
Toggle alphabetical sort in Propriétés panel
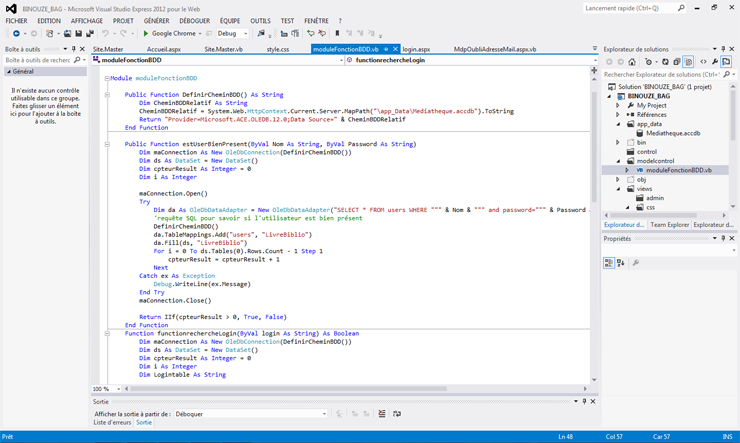click(620, 263)
